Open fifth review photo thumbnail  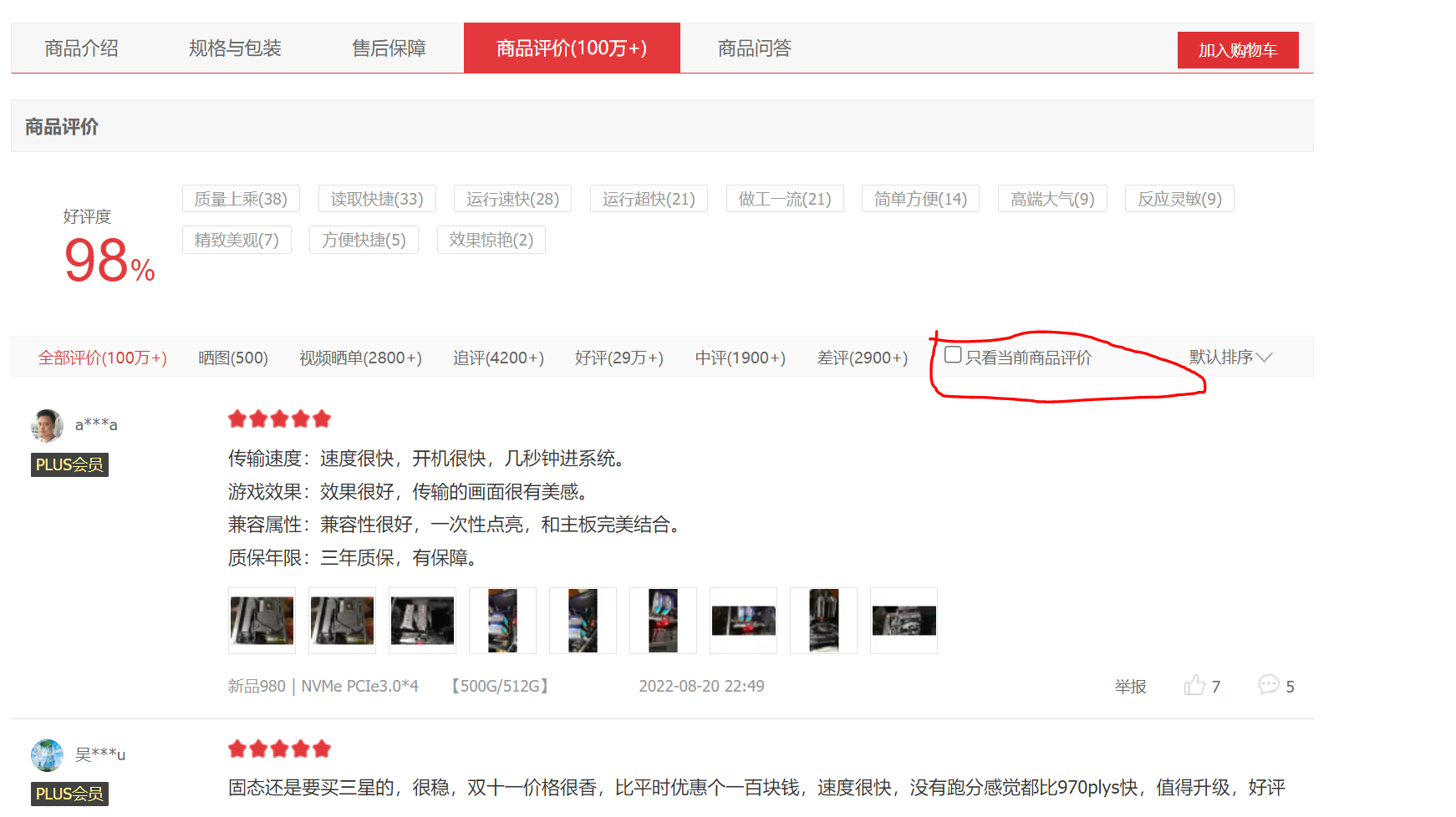583,621
